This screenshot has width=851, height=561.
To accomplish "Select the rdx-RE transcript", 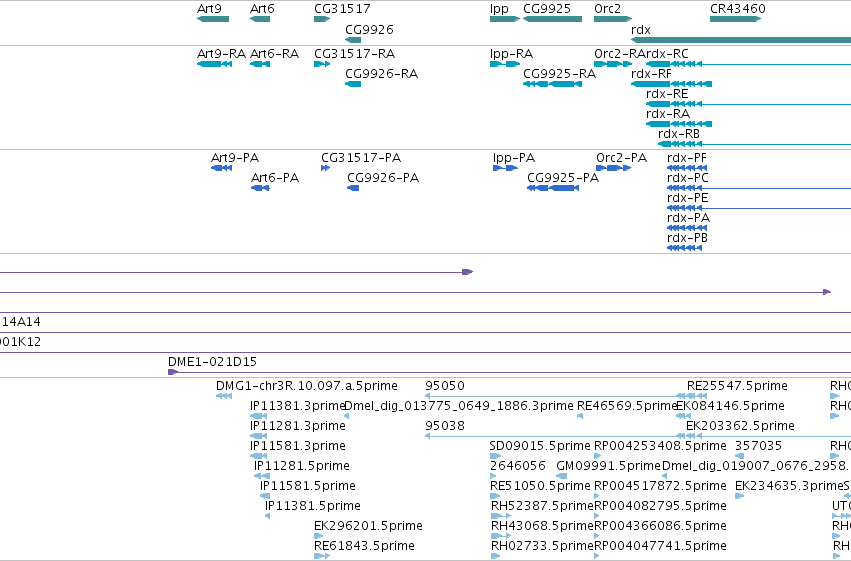I will (x=748, y=104).
